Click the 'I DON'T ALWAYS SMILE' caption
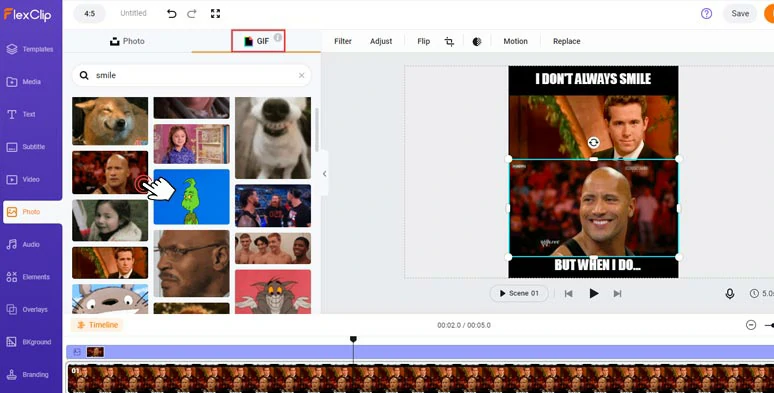This screenshot has height=393, width=774. [593, 79]
